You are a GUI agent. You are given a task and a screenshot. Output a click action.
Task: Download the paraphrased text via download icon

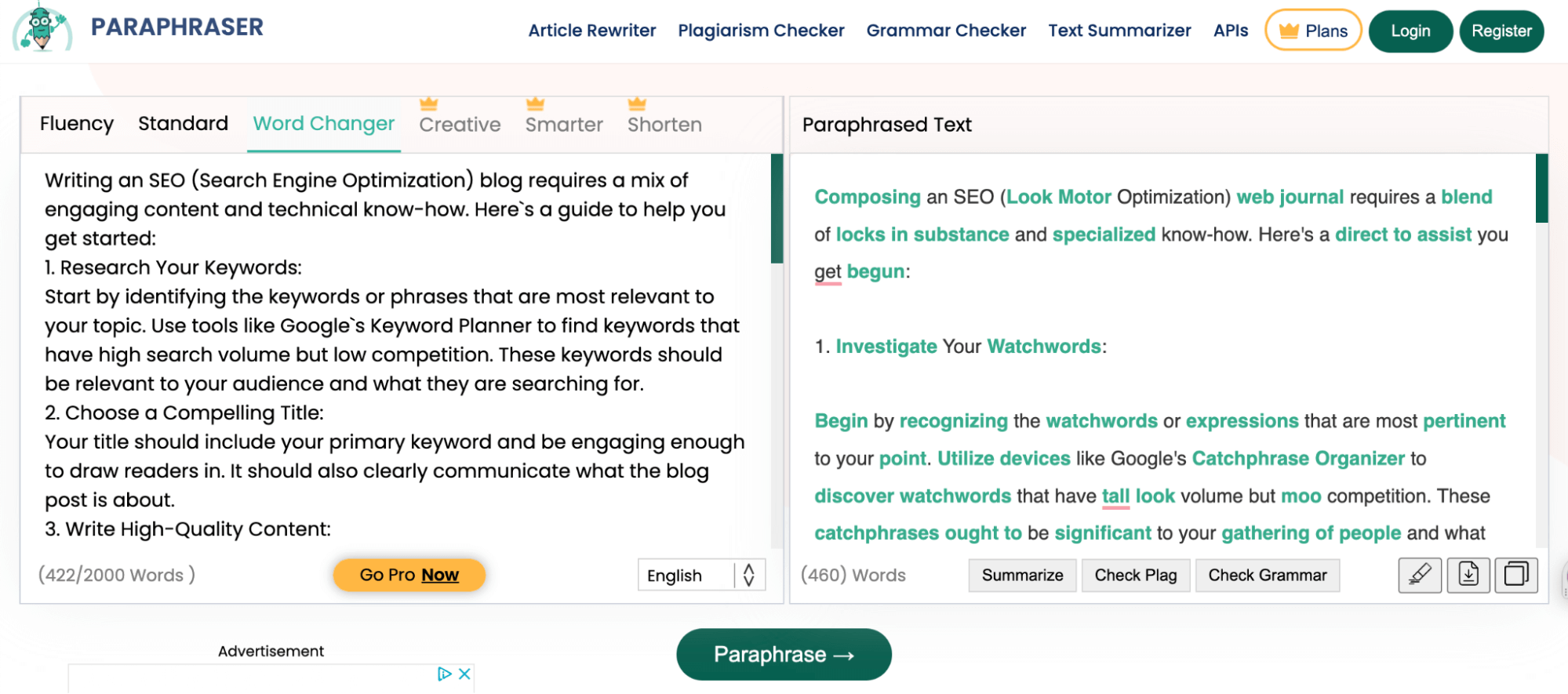click(x=1468, y=576)
